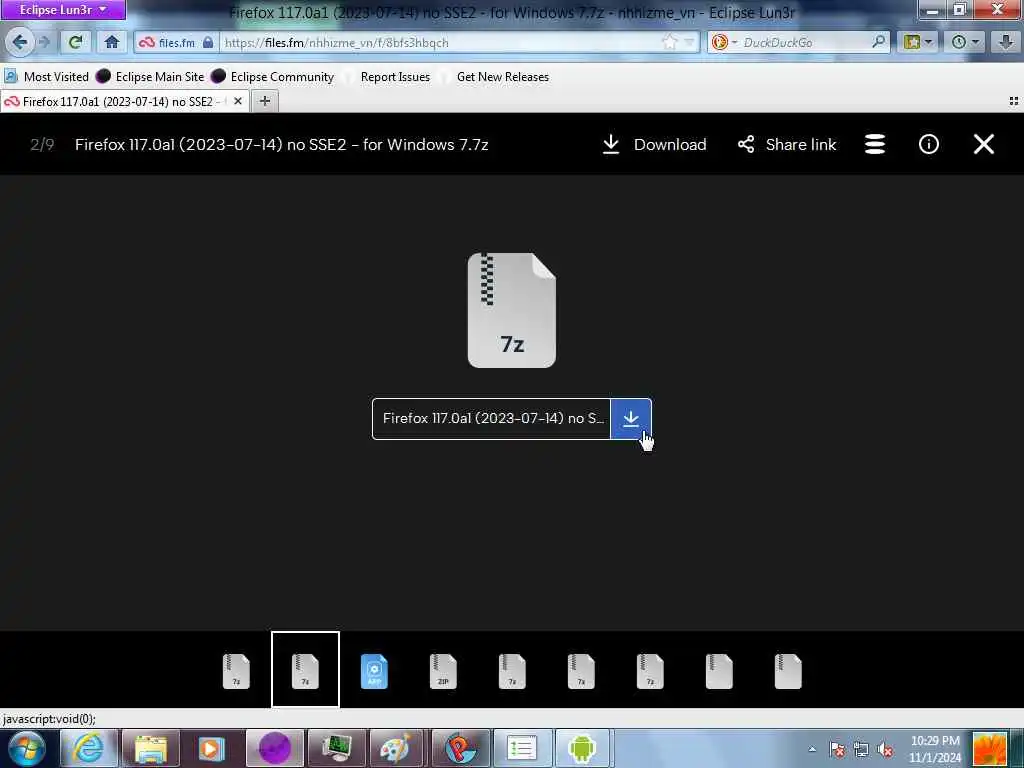Open a new tab with plus button
This screenshot has height=768, width=1024.
pyautogui.click(x=264, y=101)
